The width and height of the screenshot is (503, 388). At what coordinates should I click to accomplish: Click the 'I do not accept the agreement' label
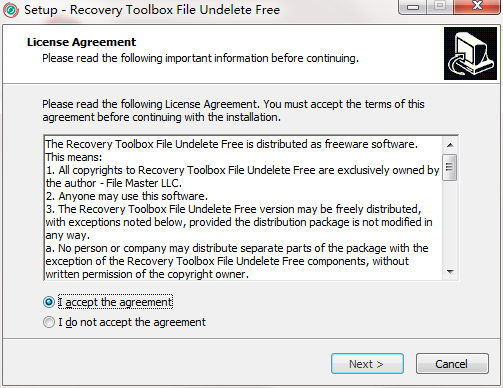pos(132,322)
